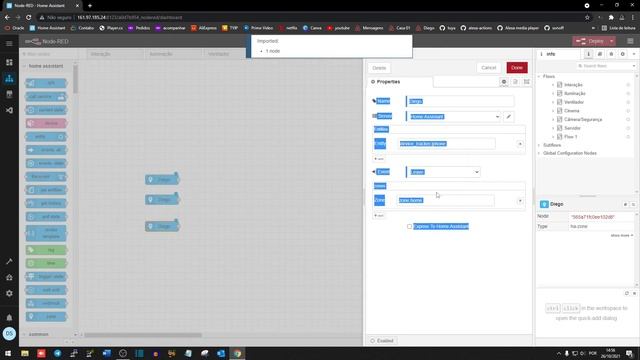This screenshot has width=640, height=360.
Task: Open Telegram from the Windows taskbar
Action: click(58, 353)
